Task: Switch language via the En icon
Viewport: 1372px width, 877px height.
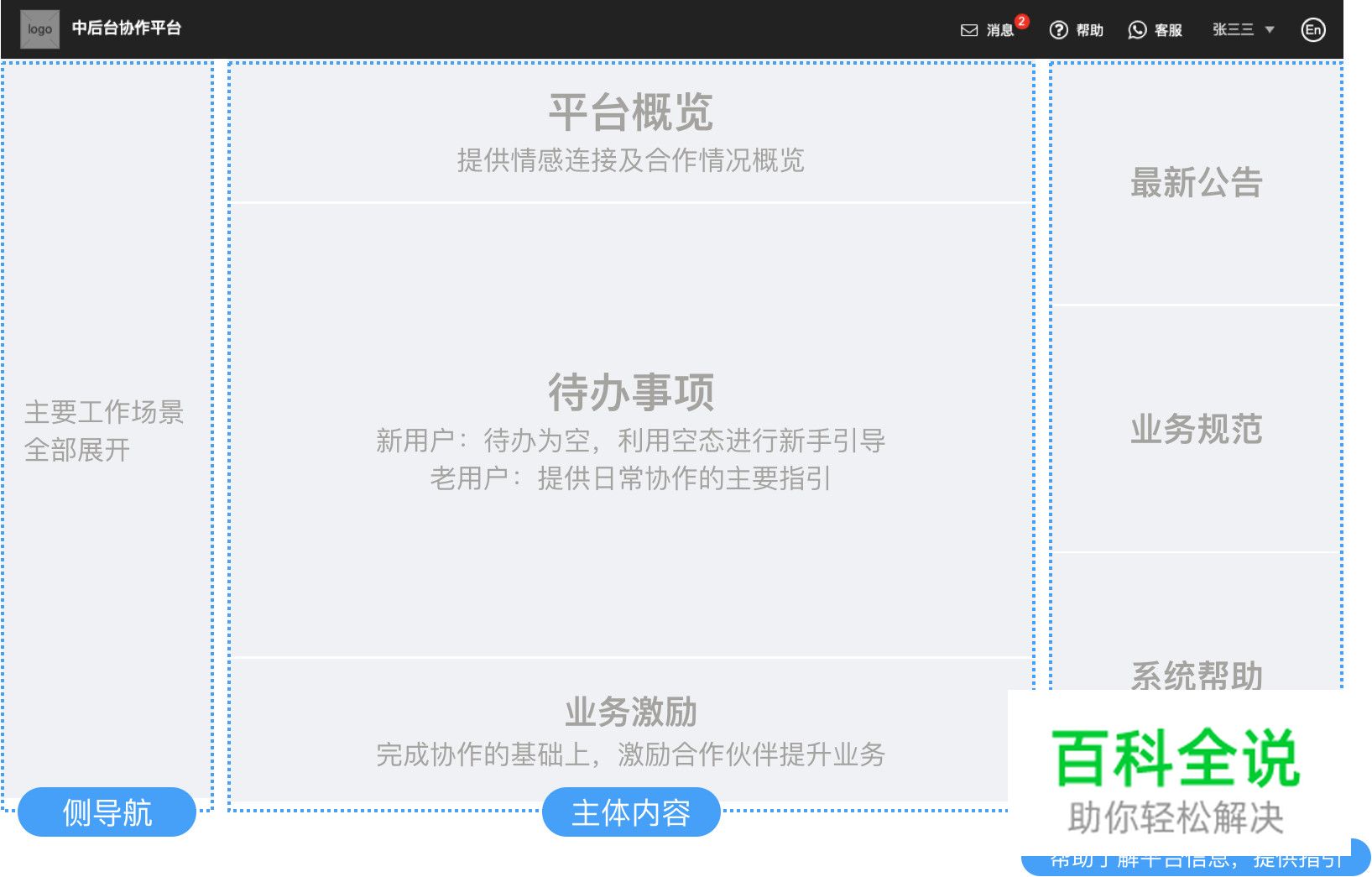Action: [x=1312, y=29]
